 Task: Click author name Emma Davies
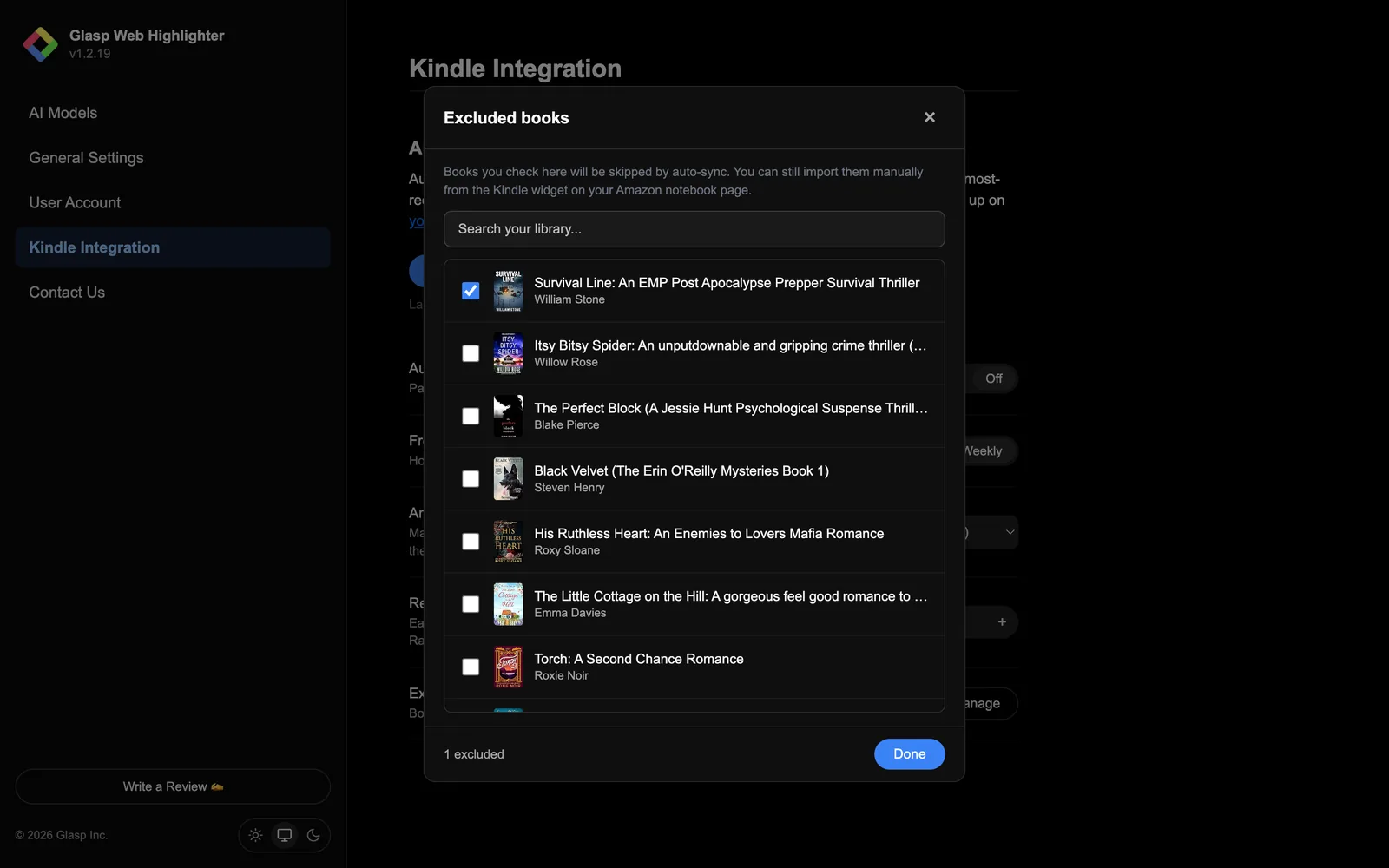(x=570, y=613)
